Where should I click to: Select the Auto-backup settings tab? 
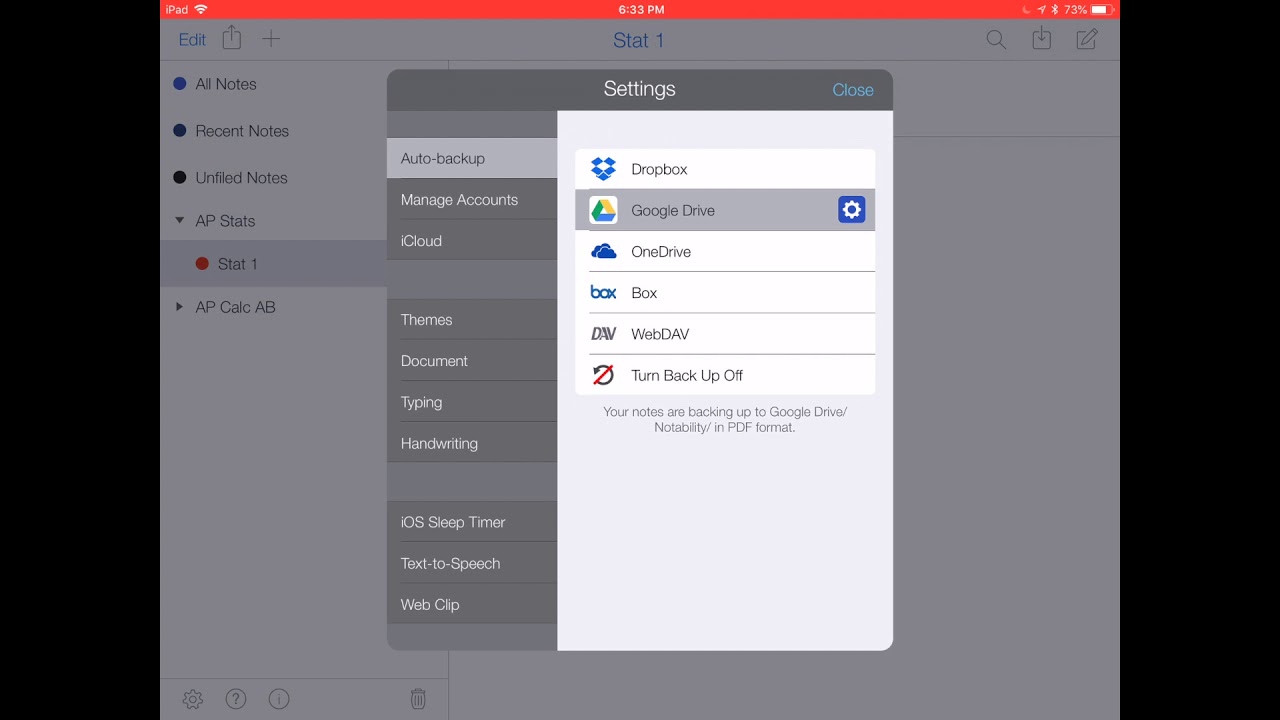pos(472,158)
